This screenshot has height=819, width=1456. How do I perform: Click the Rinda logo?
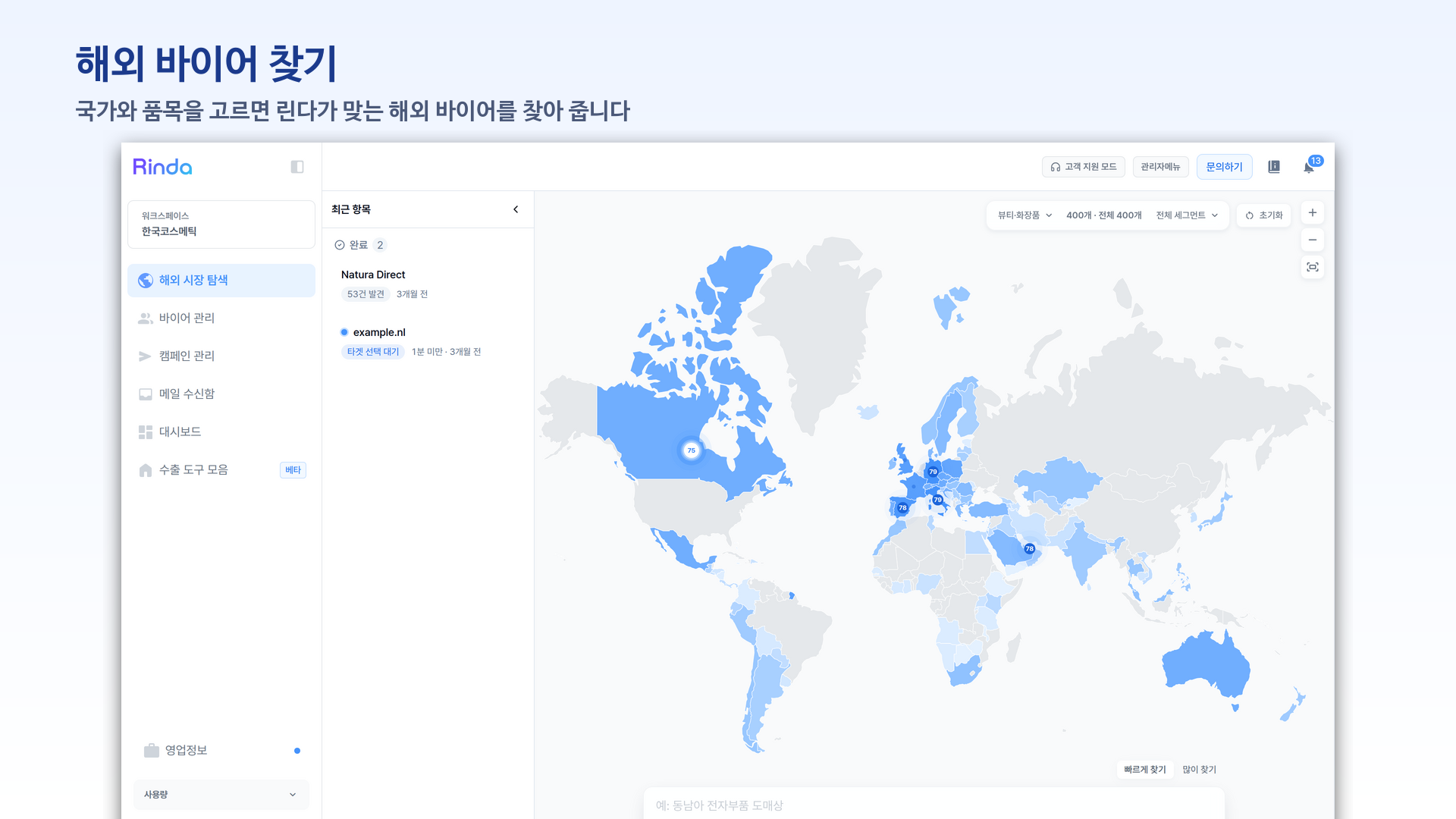tap(162, 167)
